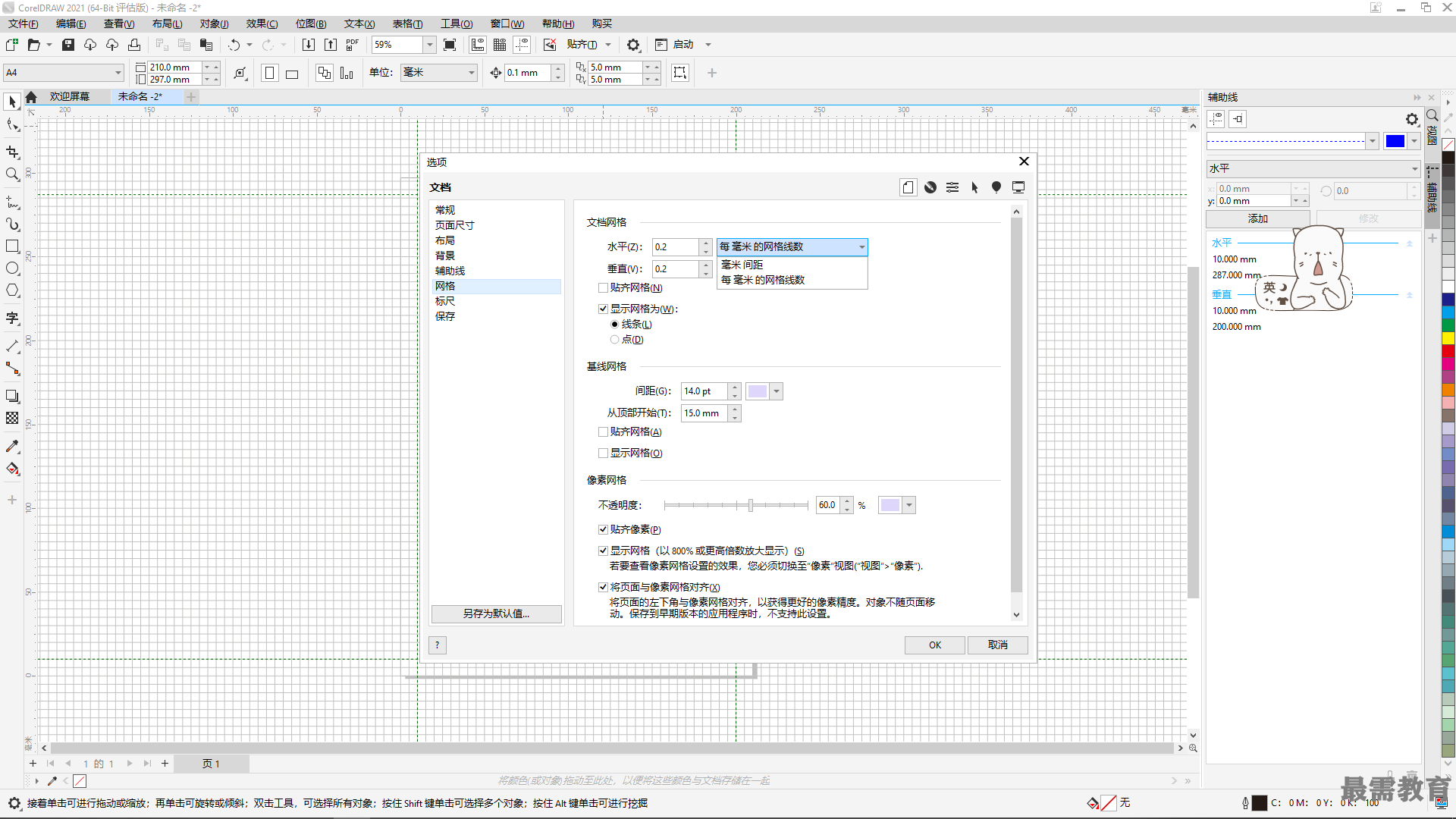This screenshot has width=1456, height=819.
Task: Select the Rectangle tool
Action: [x=12, y=246]
